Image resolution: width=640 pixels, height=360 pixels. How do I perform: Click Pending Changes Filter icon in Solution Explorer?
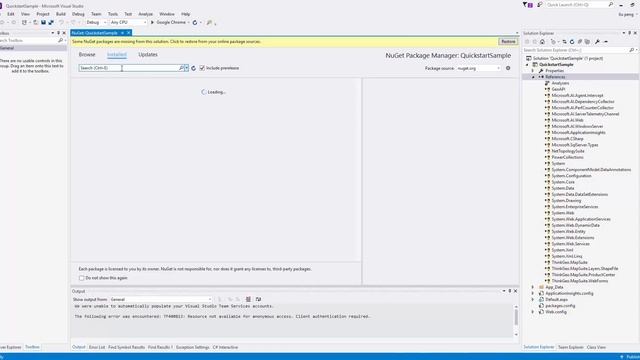[553, 42]
